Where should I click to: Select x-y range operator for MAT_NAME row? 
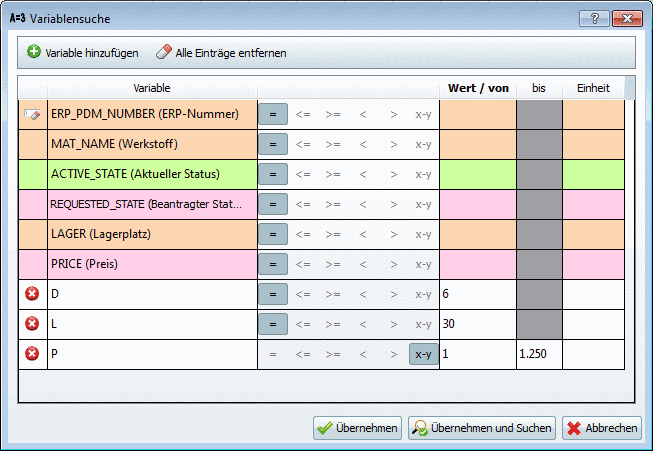click(x=423, y=144)
